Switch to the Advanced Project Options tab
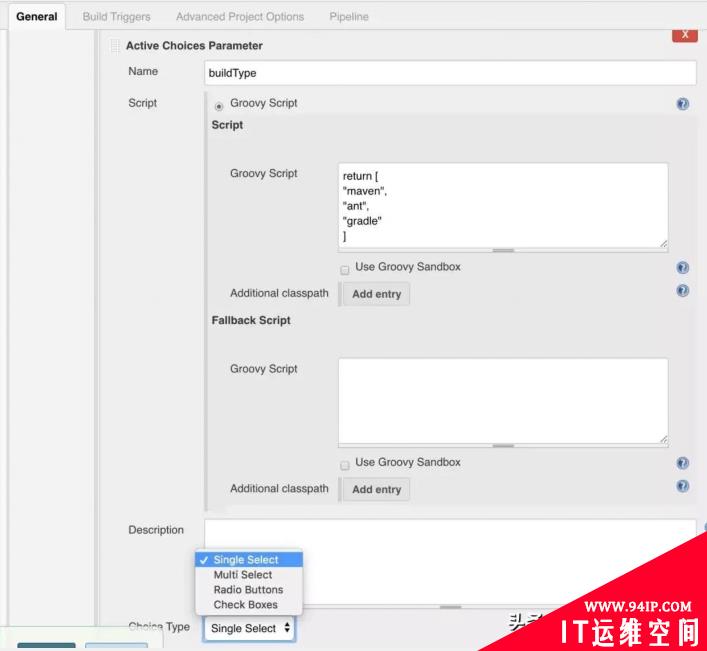 point(240,17)
